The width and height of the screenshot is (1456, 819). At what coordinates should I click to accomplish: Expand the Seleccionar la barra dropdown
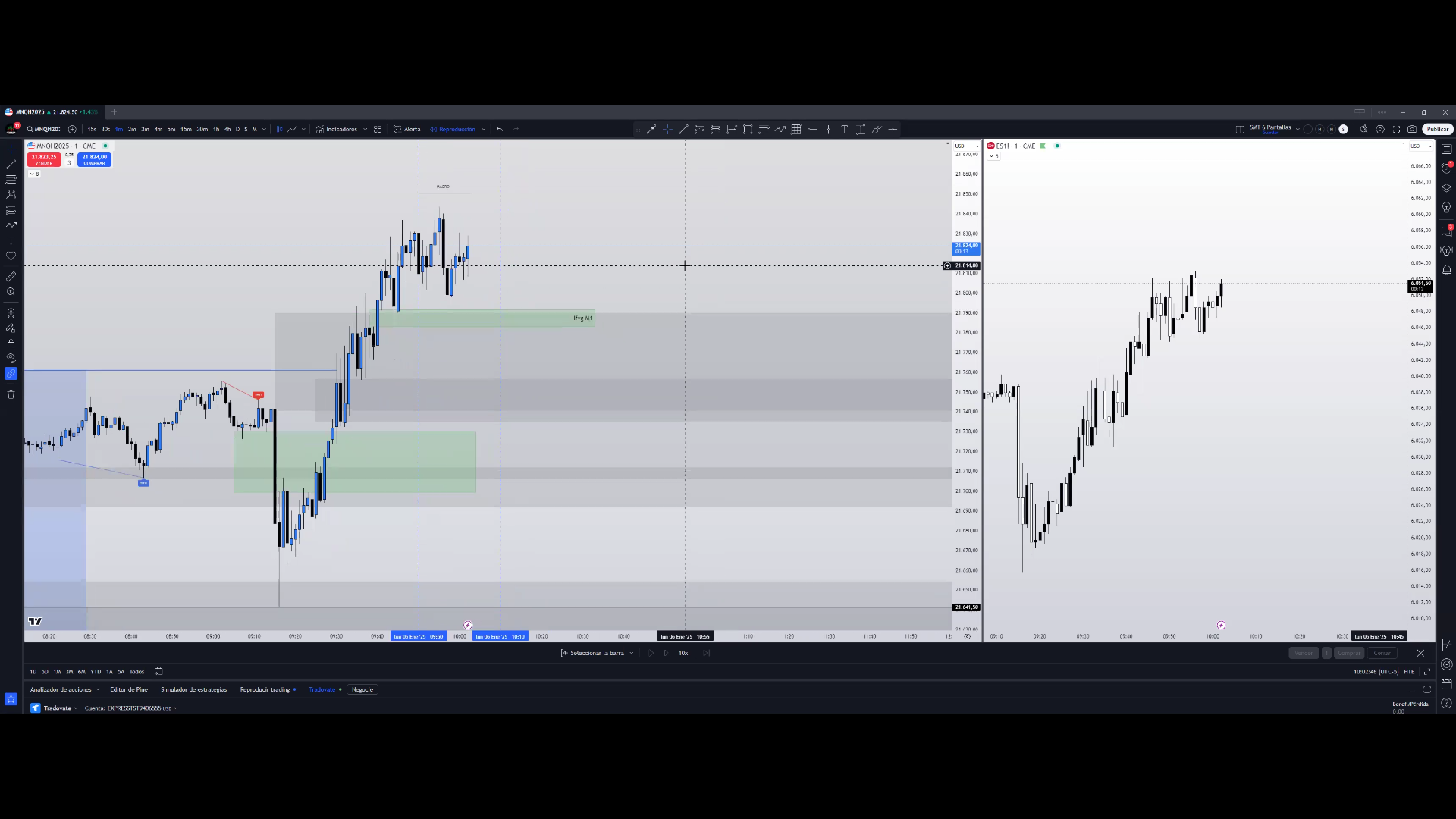pyautogui.click(x=632, y=653)
